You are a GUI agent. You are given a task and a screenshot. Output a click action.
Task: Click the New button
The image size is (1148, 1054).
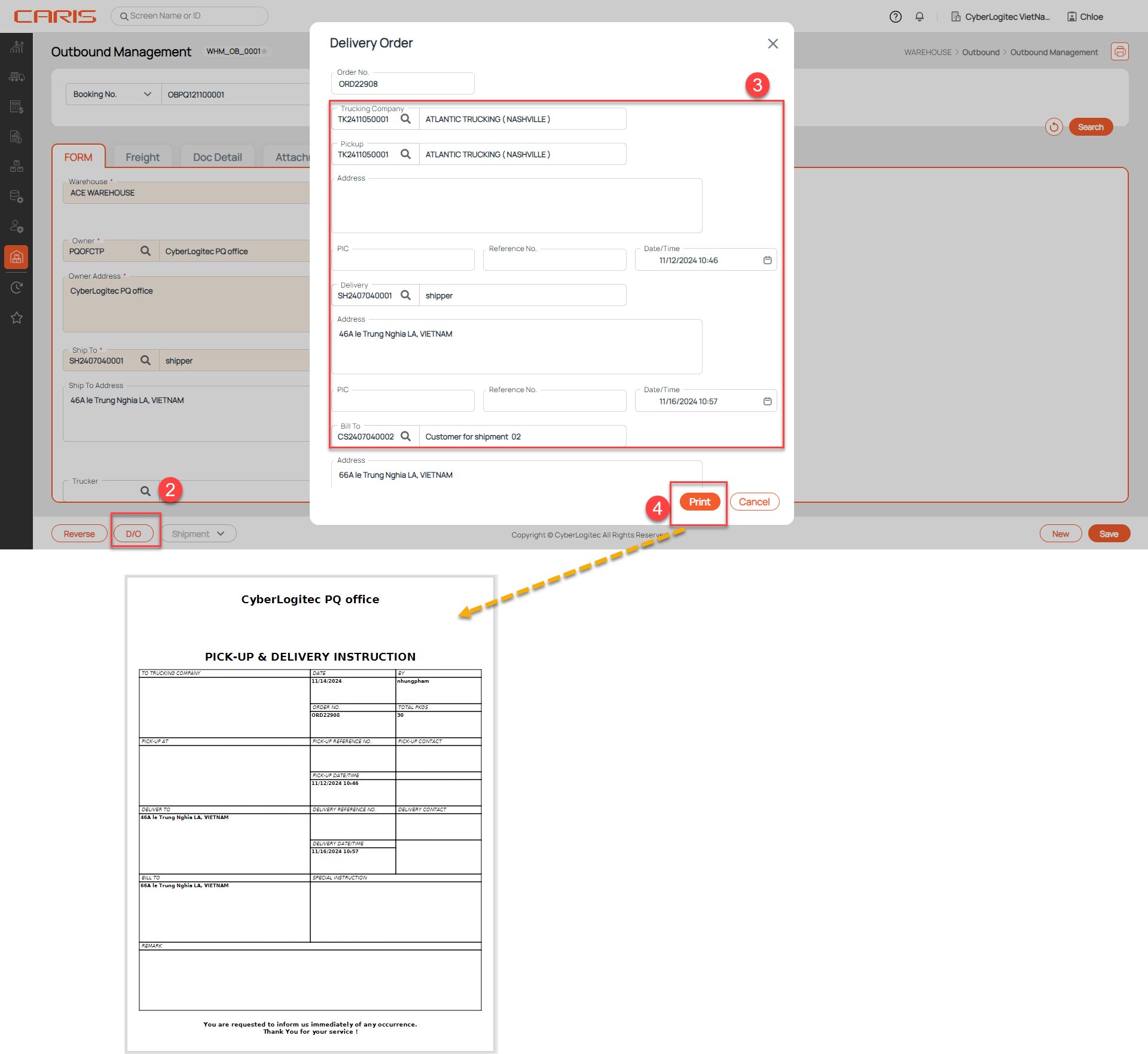[x=1060, y=534]
